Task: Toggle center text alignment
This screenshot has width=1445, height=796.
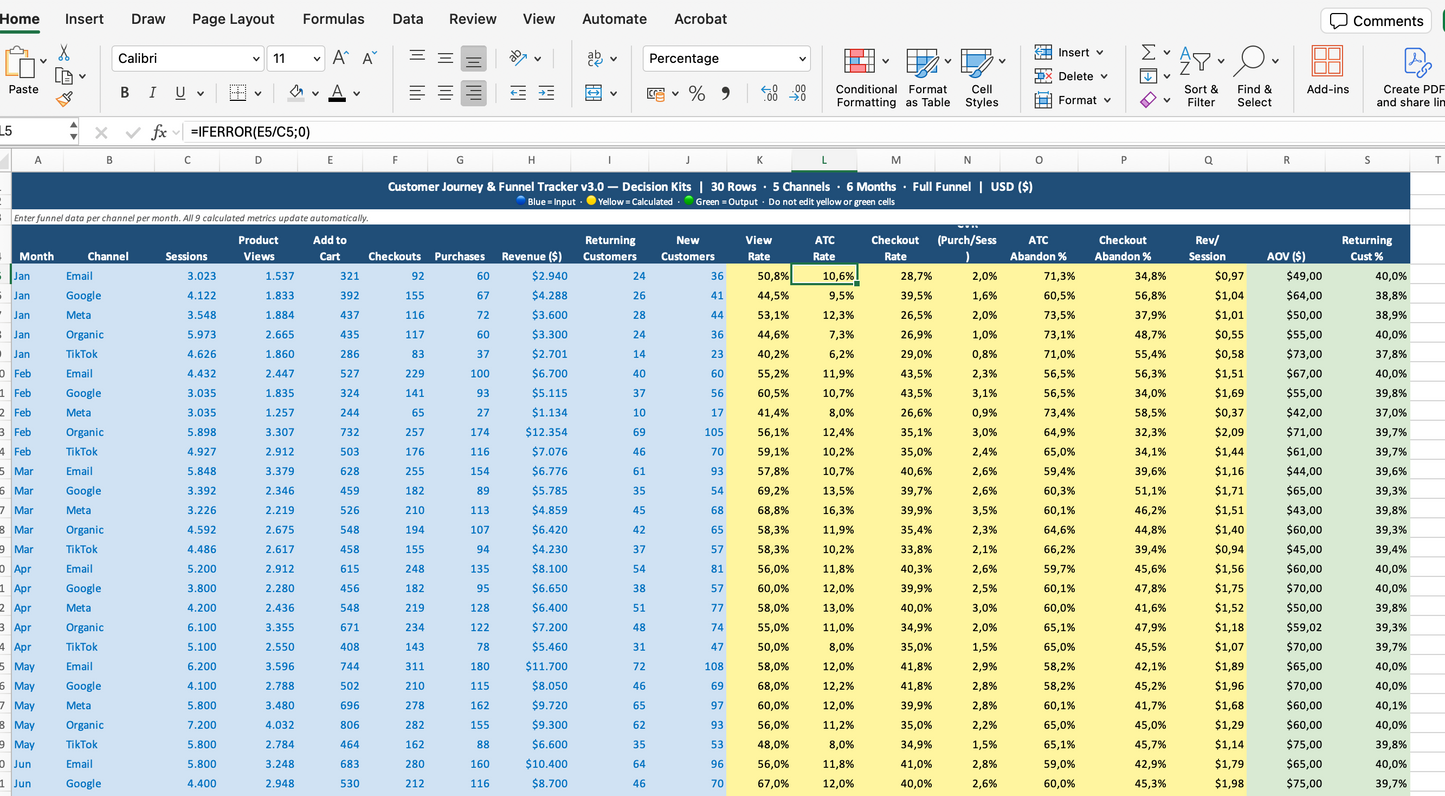Action: coord(446,93)
